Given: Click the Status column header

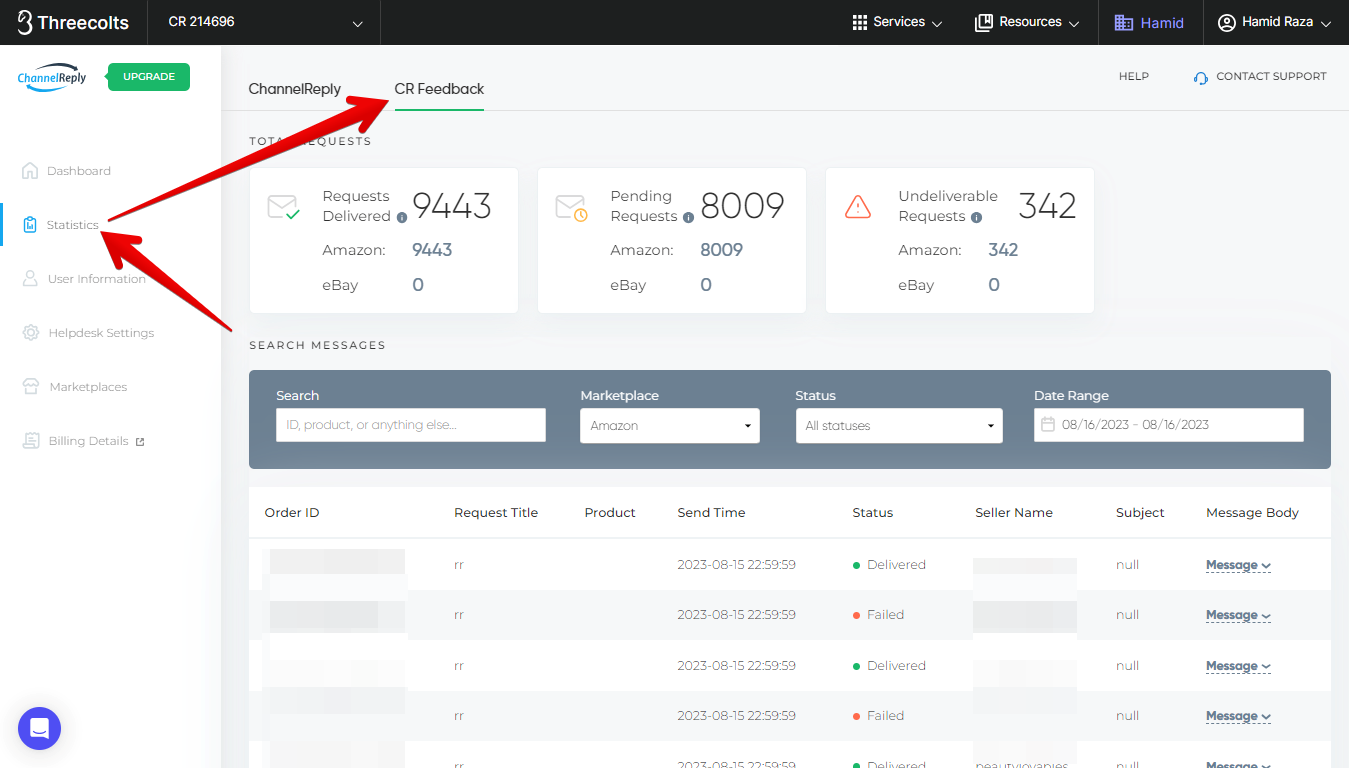Looking at the screenshot, I should [872, 513].
